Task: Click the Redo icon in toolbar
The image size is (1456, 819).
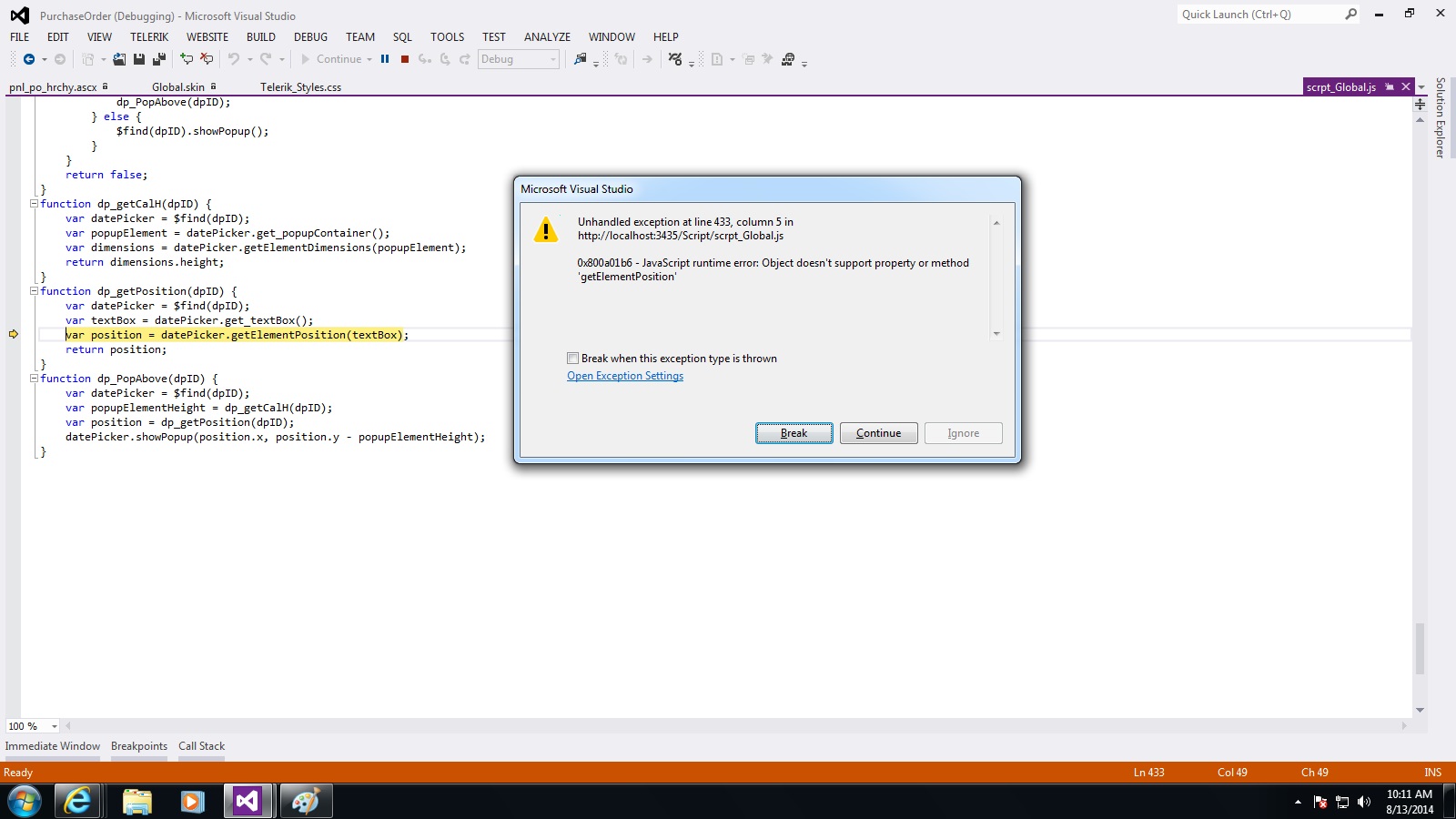Action: click(x=266, y=59)
